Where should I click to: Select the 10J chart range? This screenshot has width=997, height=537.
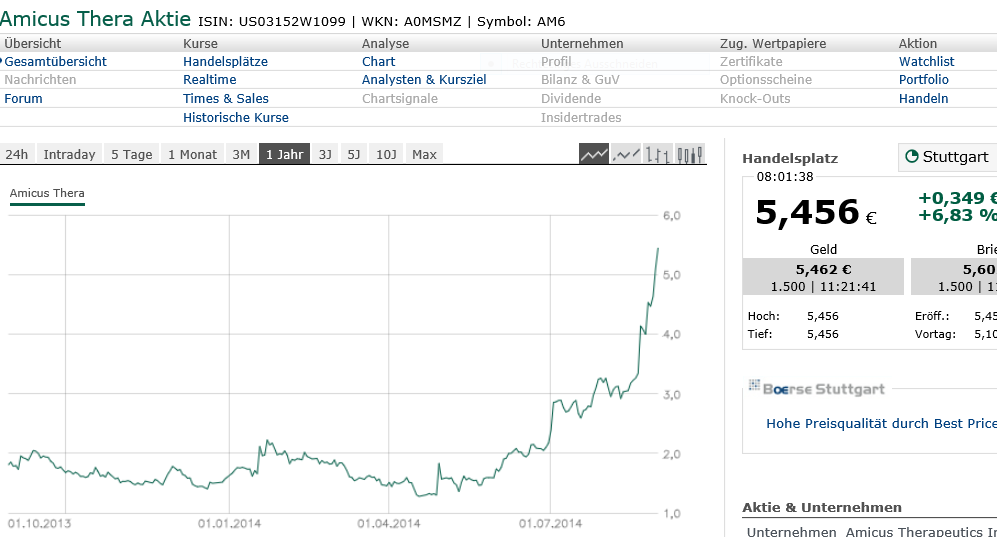(386, 154)
